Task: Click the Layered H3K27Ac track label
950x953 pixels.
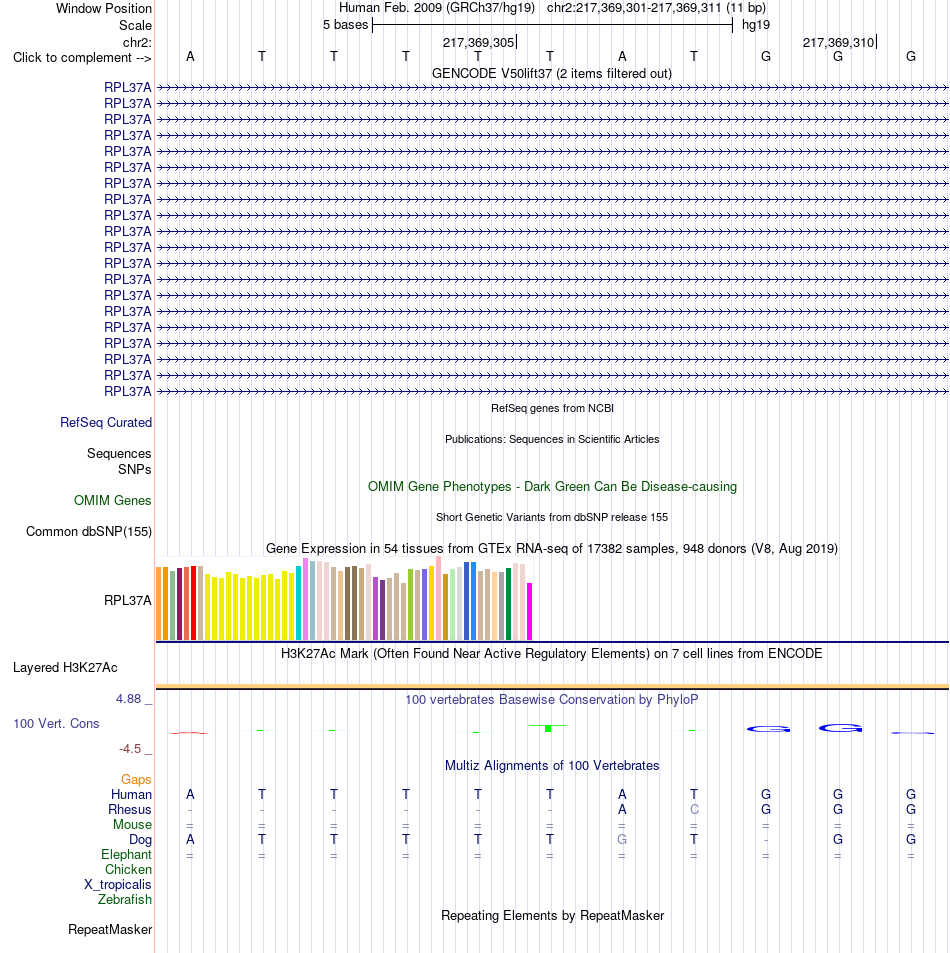Action: pos(65,667)
